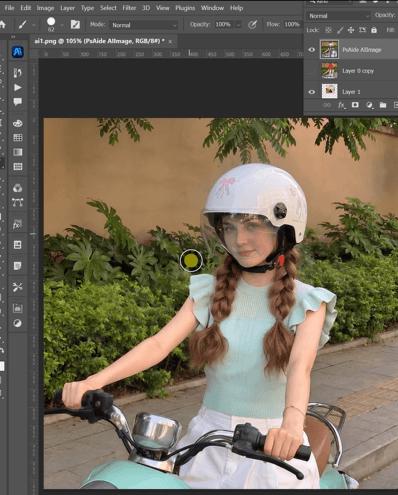Open the Actions panel play icon
Screen dimensions: 398x495
tap(17, 87)
